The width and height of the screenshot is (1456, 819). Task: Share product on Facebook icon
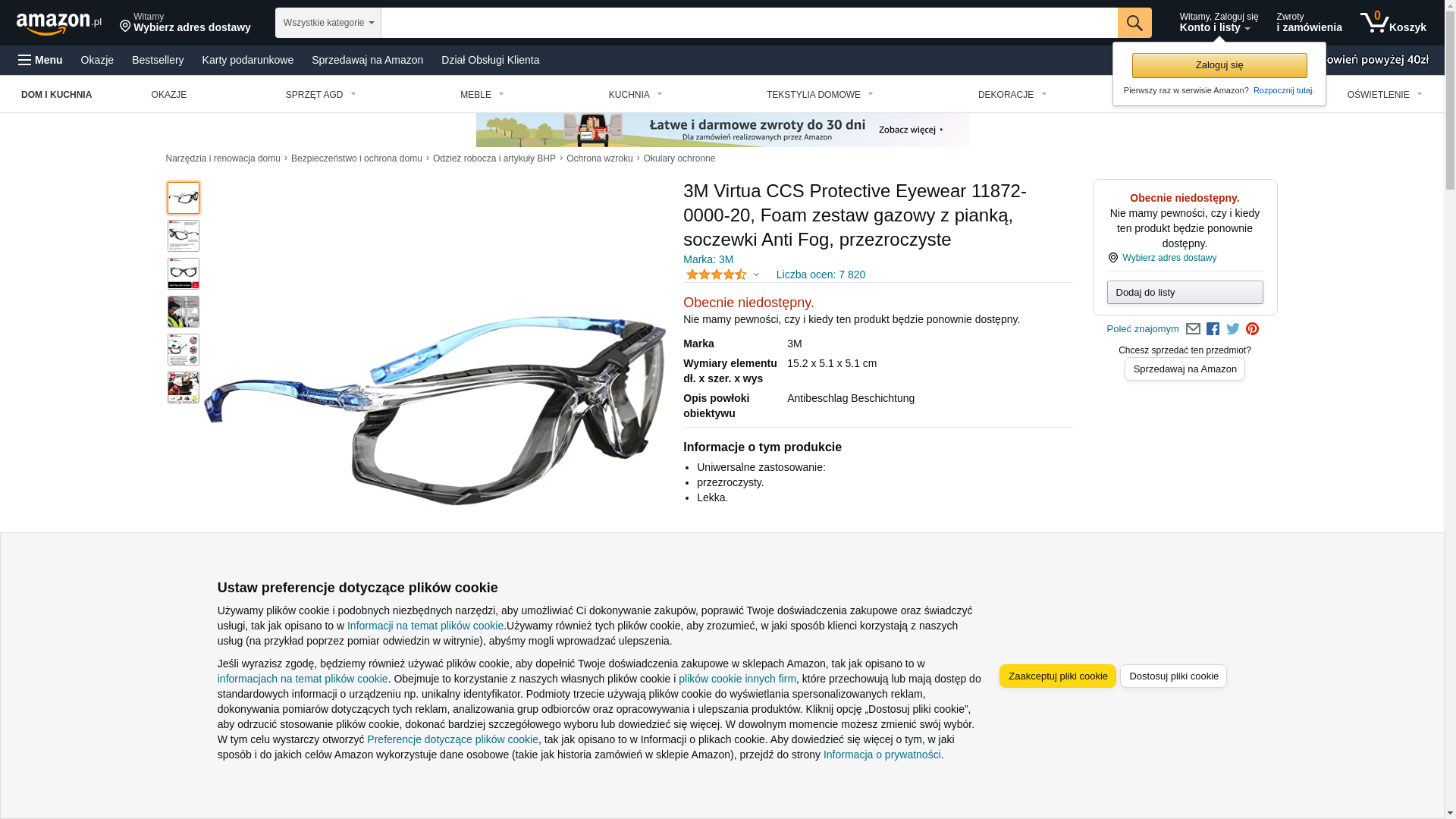1213,329
